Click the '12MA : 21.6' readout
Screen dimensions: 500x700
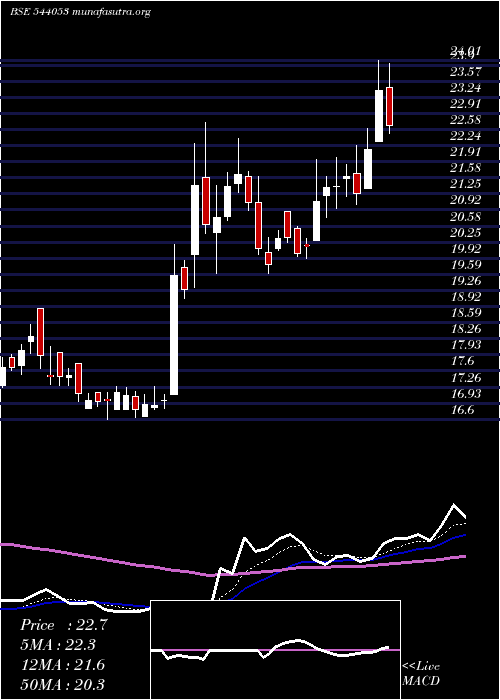click(x=63, y=665)
